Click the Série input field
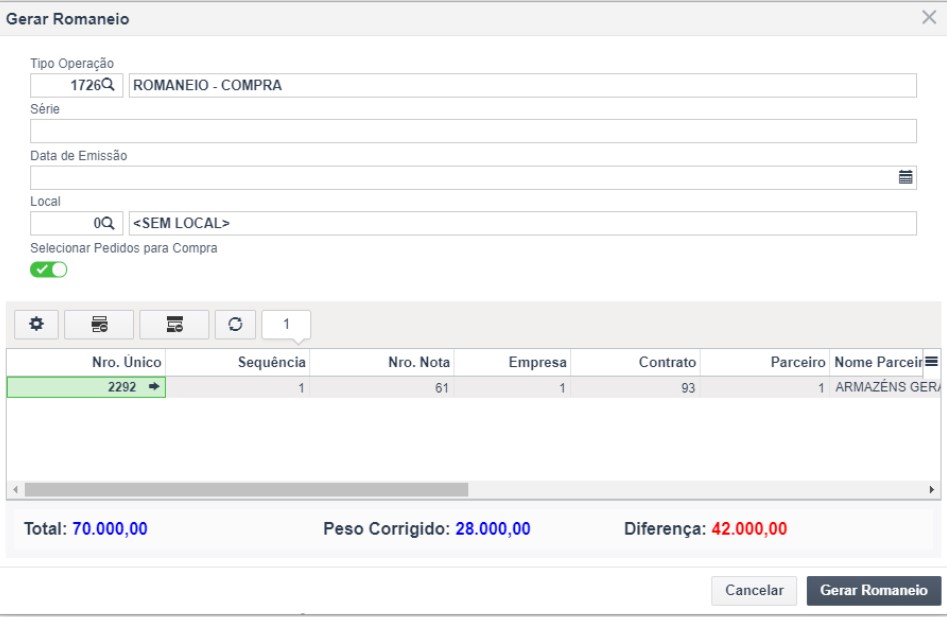 coord(474,131)
